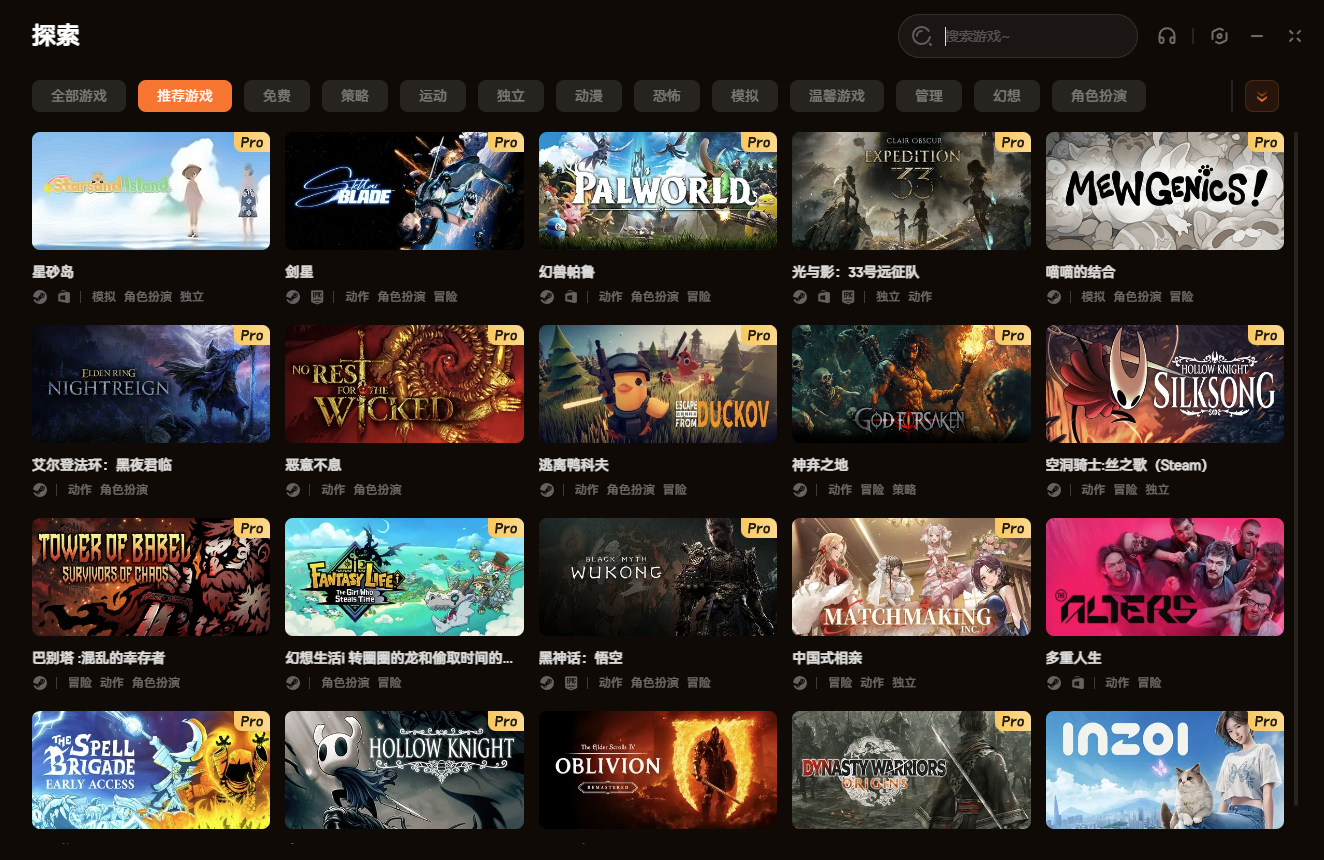
Task: Click the Pro badge on Mewgenics card
Action: [1265, 143]
